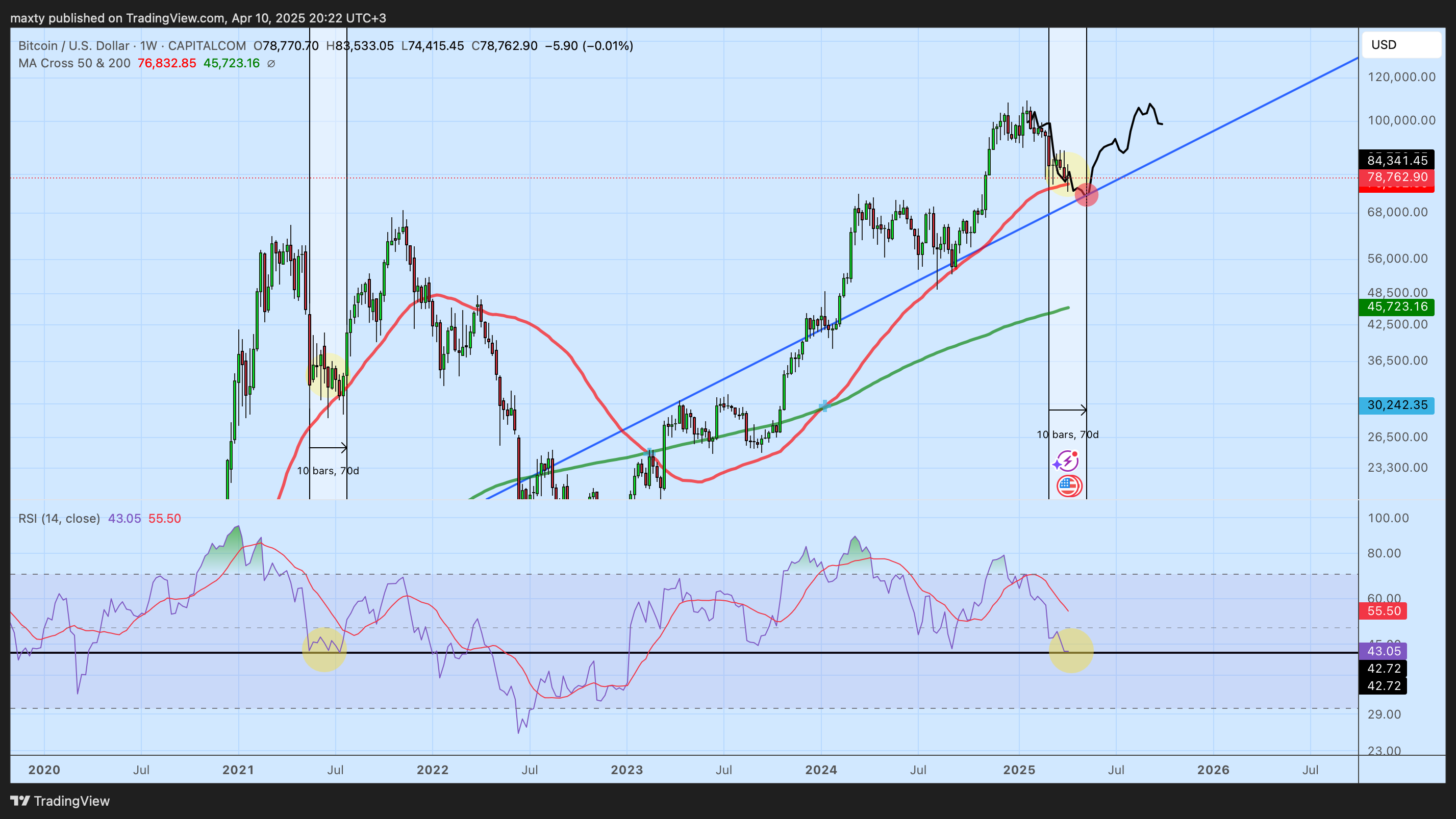Click the '10 bars, 70d' label near 2021
Image resolution: width=1456 pixels, height=819 pixels.
328,471
